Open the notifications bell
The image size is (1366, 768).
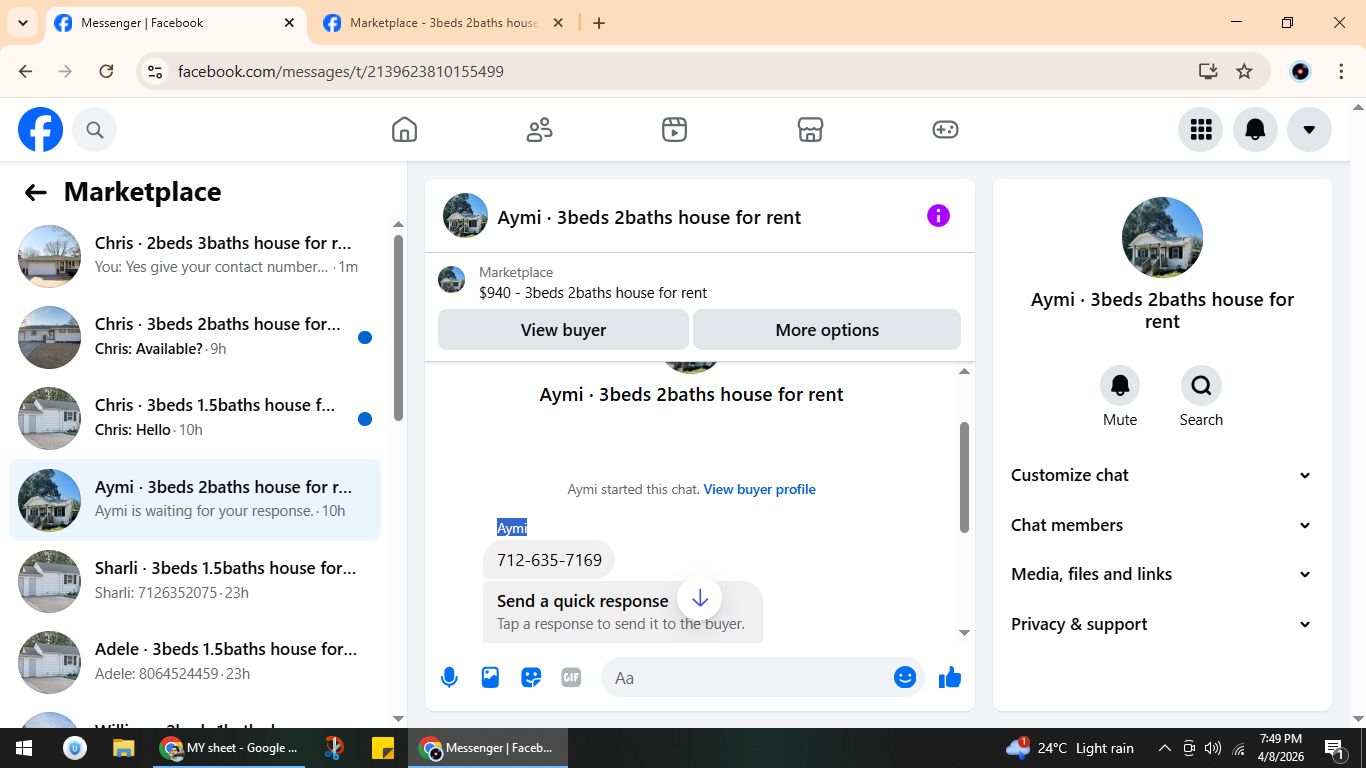point(1255,129)
